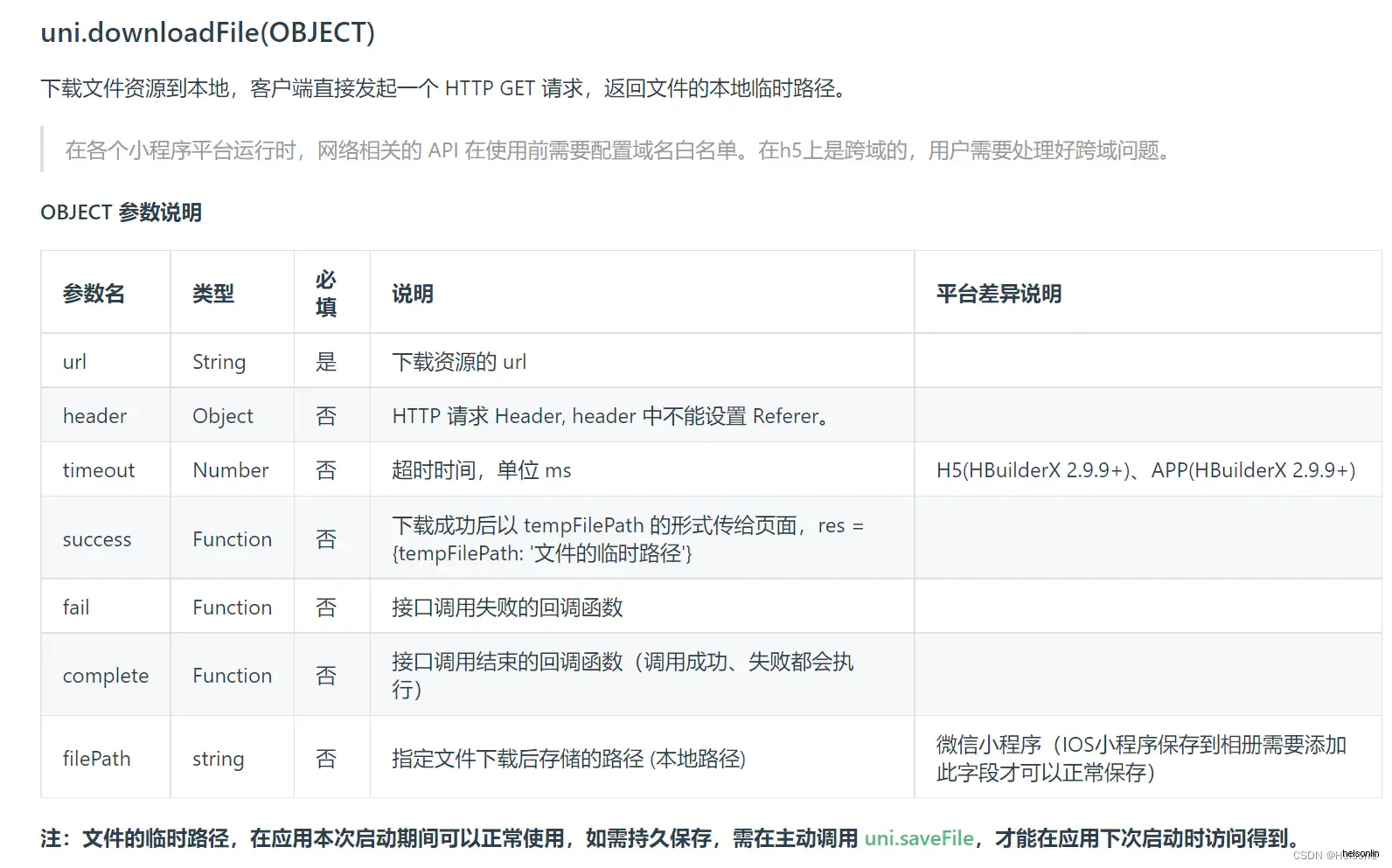The height and width of the screenshot is (868, 1392).
Task: Click the 'Number' type in timeout row
Action: pyautogui.click(x=231, y=470)
